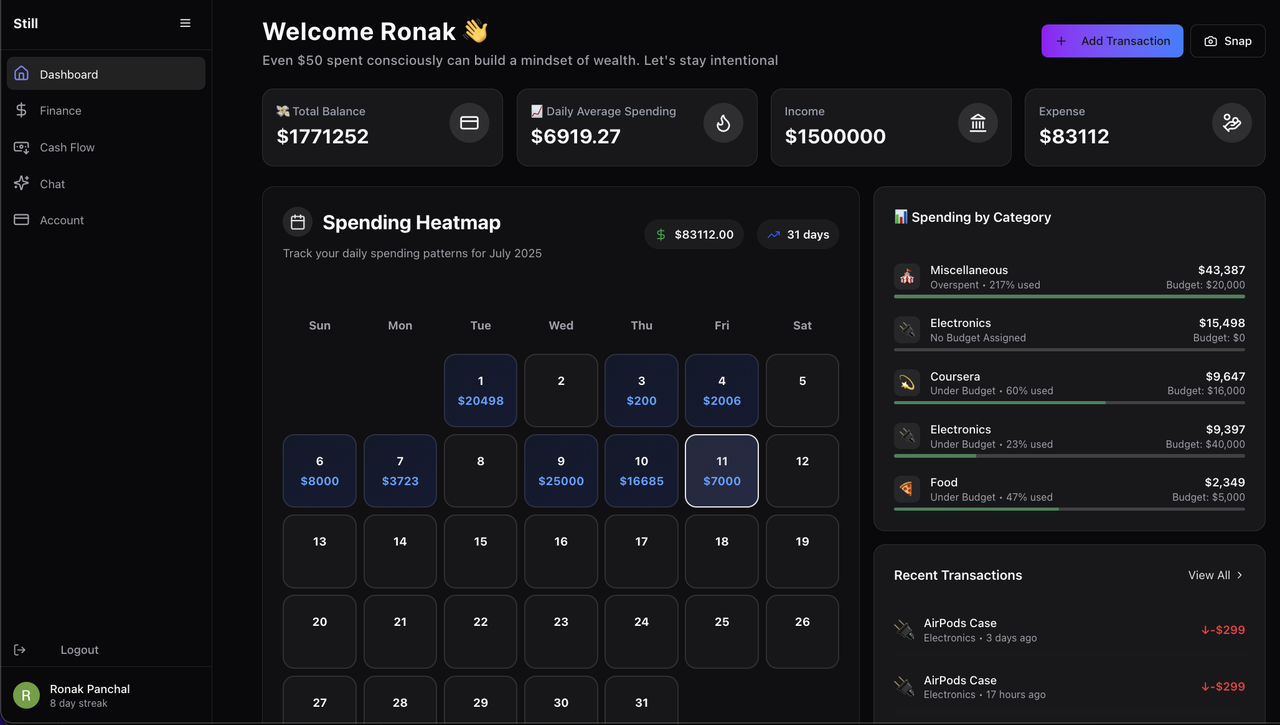Viewport: 1280px width, 725px height.
Task: Click the Ronak Panchal profile name
Action: pyautogui.click(x=90, y=689)
